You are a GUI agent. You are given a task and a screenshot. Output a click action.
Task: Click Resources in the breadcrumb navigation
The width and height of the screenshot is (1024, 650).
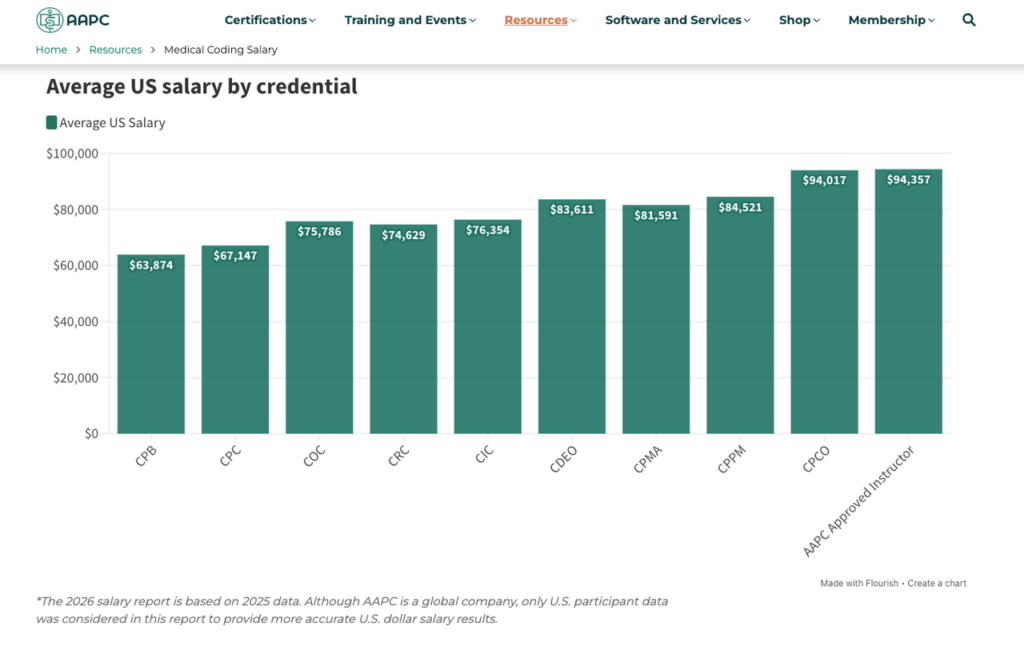click(115, 49)
